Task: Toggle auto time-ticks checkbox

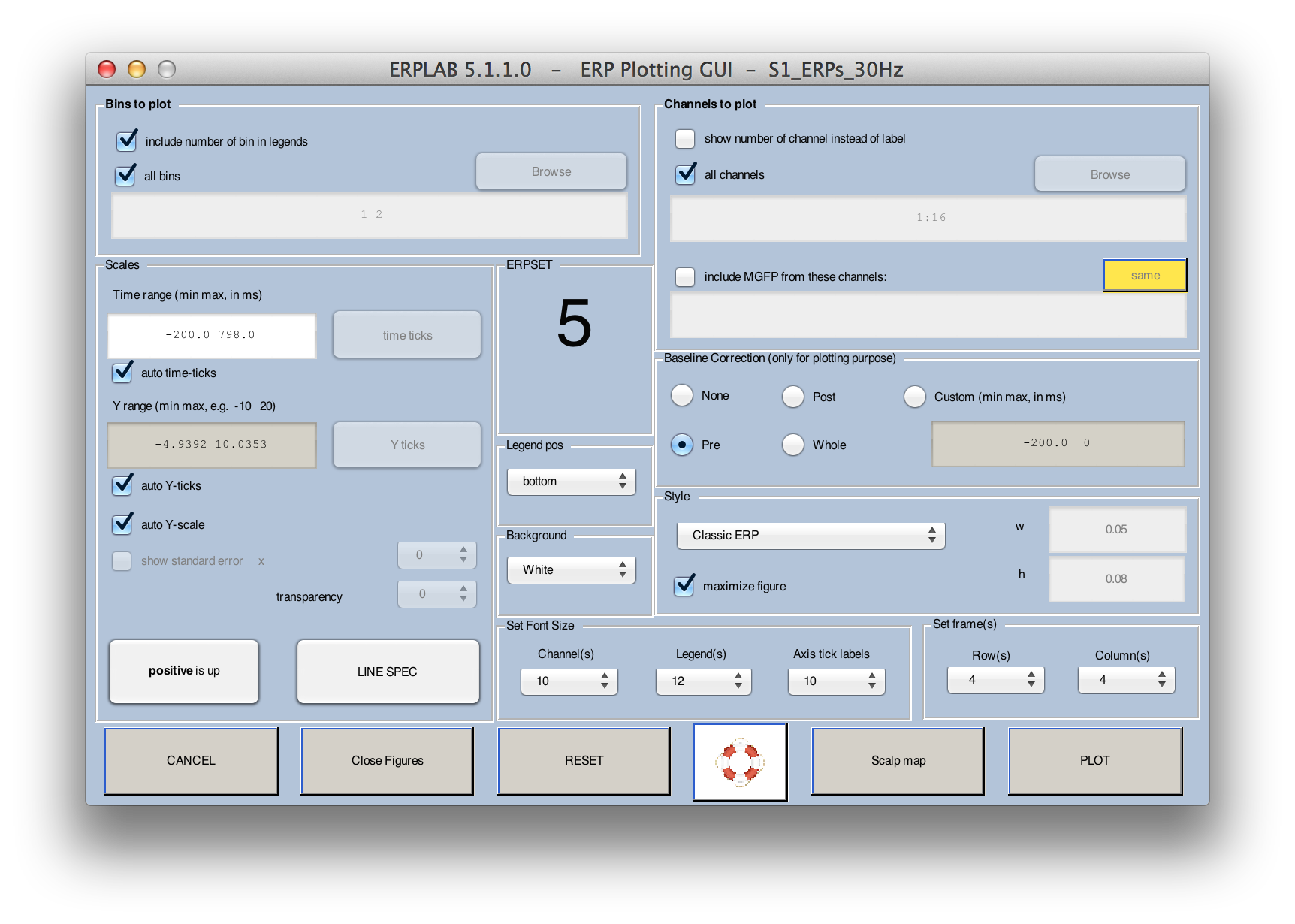Action: [122, 373]
